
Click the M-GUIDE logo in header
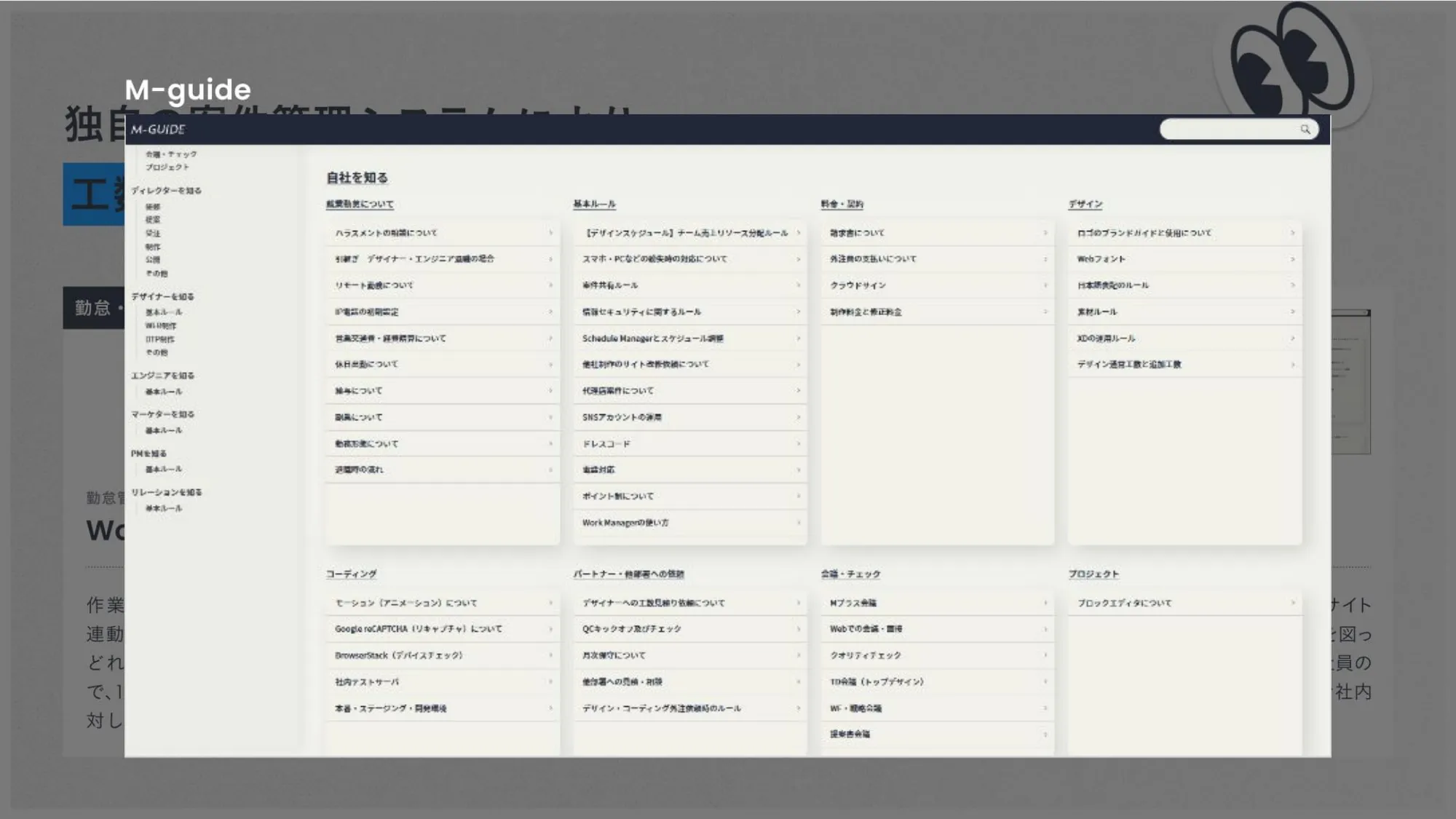click(158, 130)
